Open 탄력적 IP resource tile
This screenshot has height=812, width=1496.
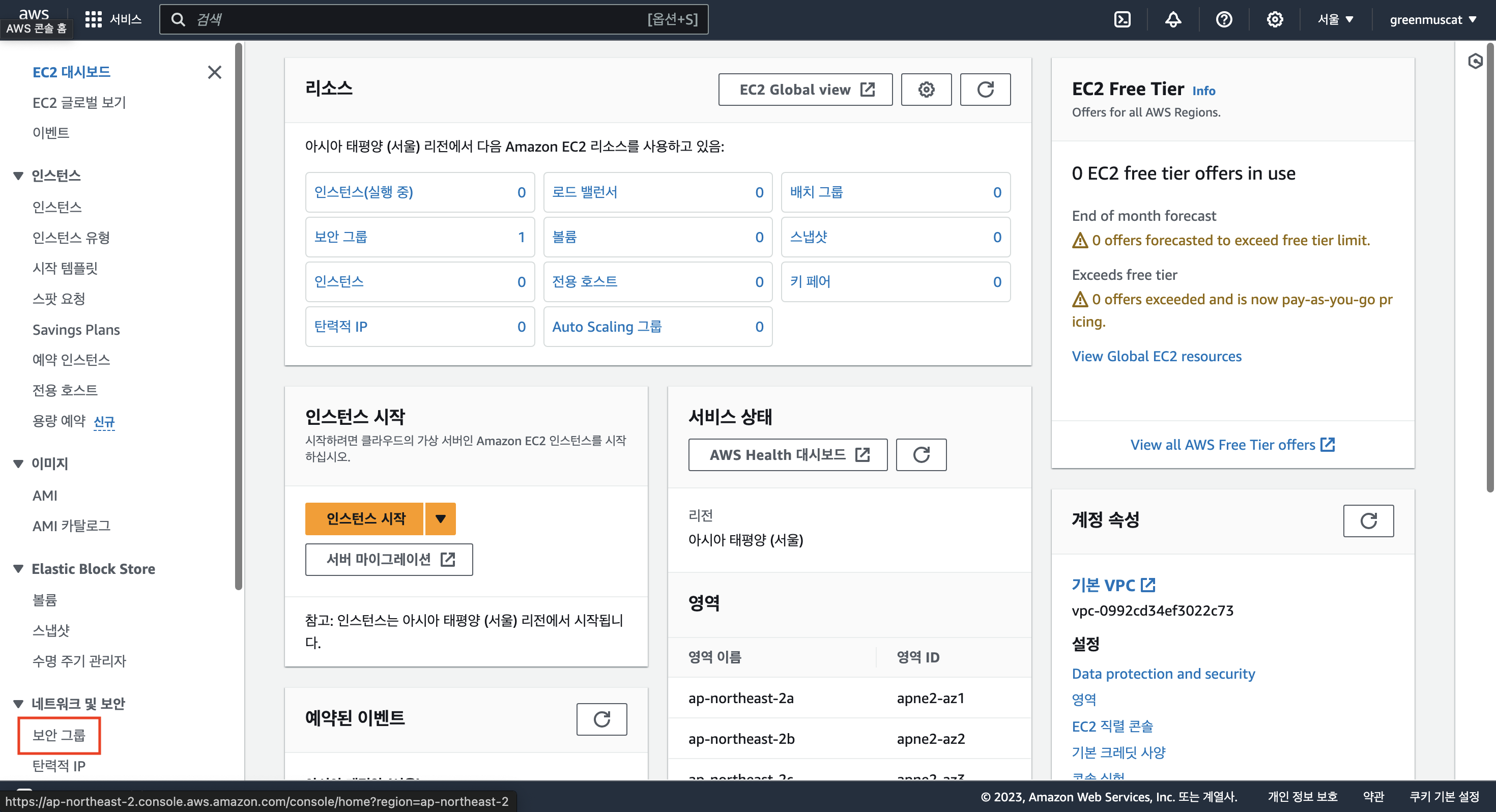click(420, 327)
